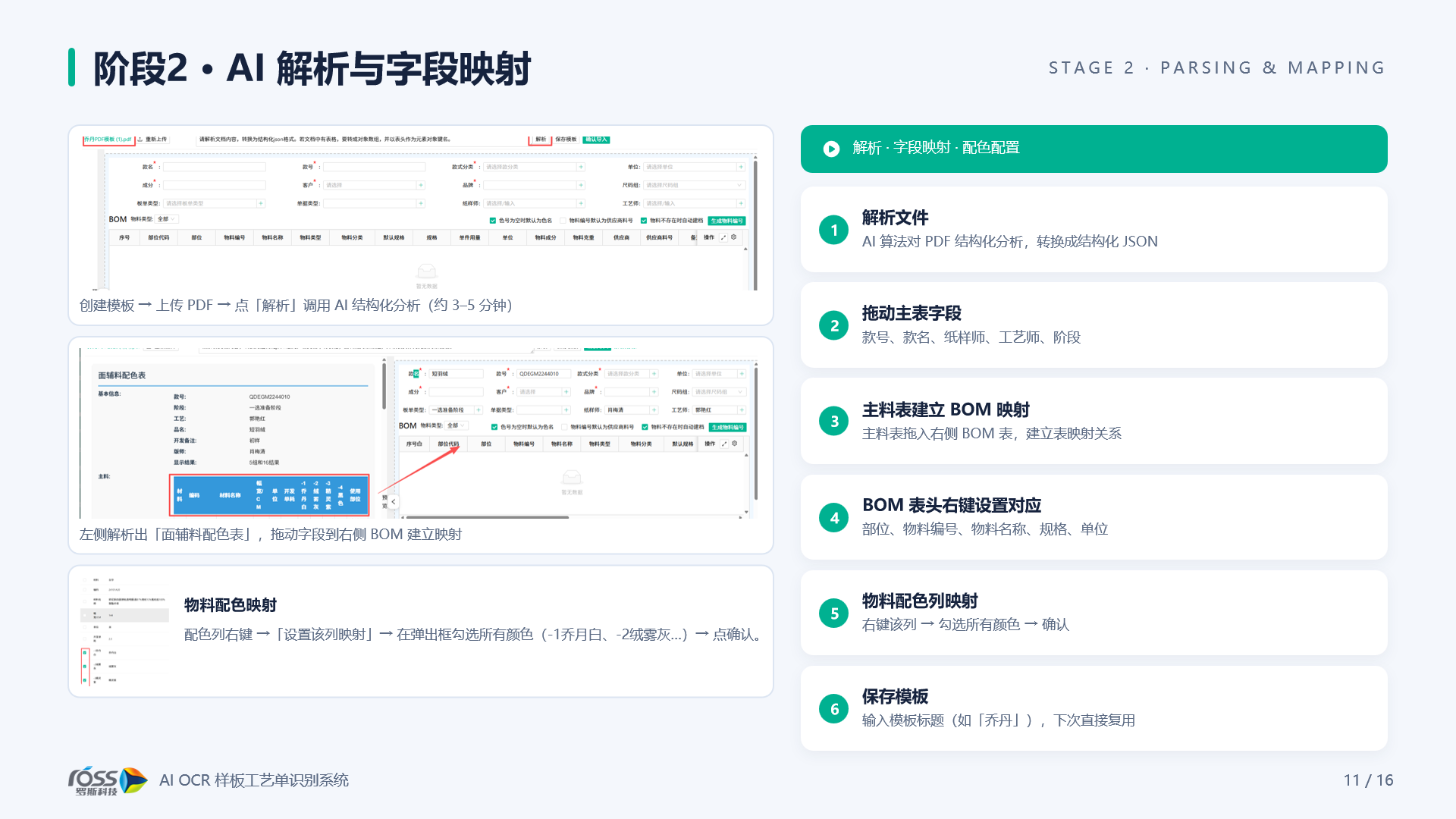Click the expand arrows icon in the top BOM header

723,237
